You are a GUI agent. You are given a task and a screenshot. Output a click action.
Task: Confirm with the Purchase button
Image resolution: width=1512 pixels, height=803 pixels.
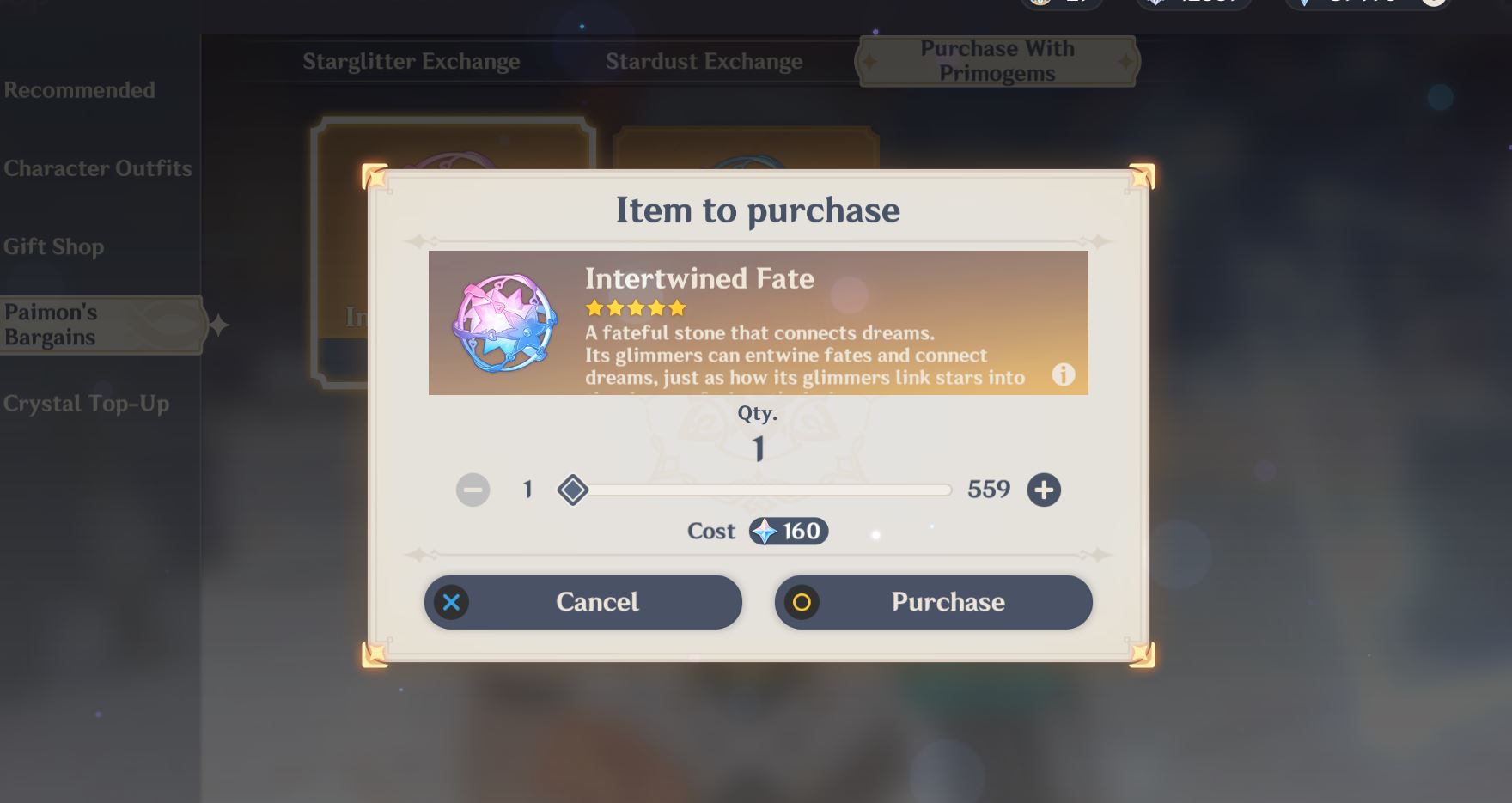tap(934, 602)
